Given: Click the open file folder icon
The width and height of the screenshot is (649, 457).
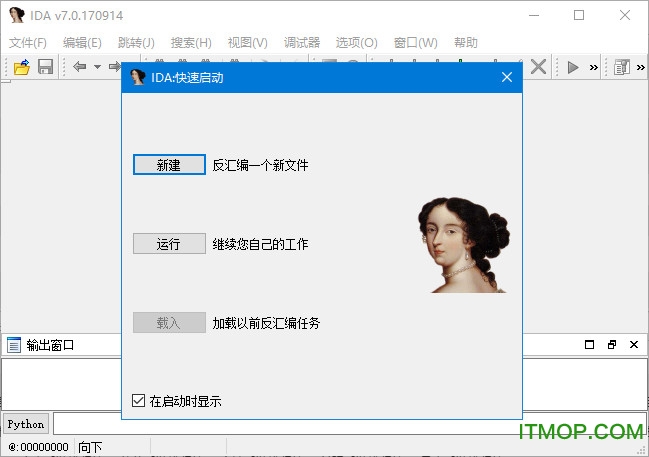Looking at the screenshot, I should (22, 67).
